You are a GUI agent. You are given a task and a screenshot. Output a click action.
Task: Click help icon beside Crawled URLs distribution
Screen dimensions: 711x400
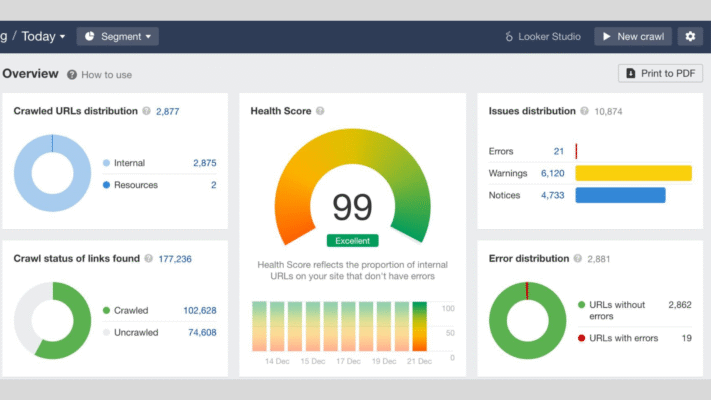point(146,111)
